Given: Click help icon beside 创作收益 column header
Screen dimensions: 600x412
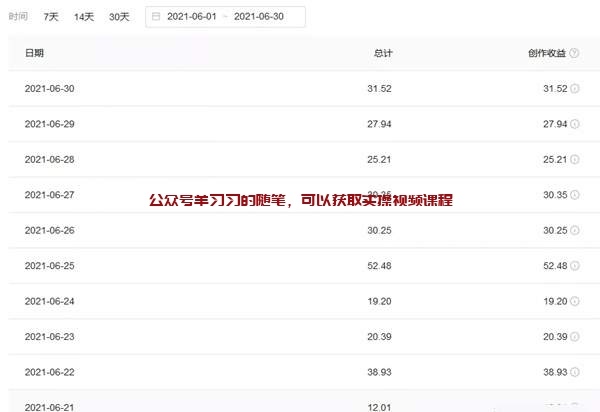Looking at the screenshot, I should (574, 53).
